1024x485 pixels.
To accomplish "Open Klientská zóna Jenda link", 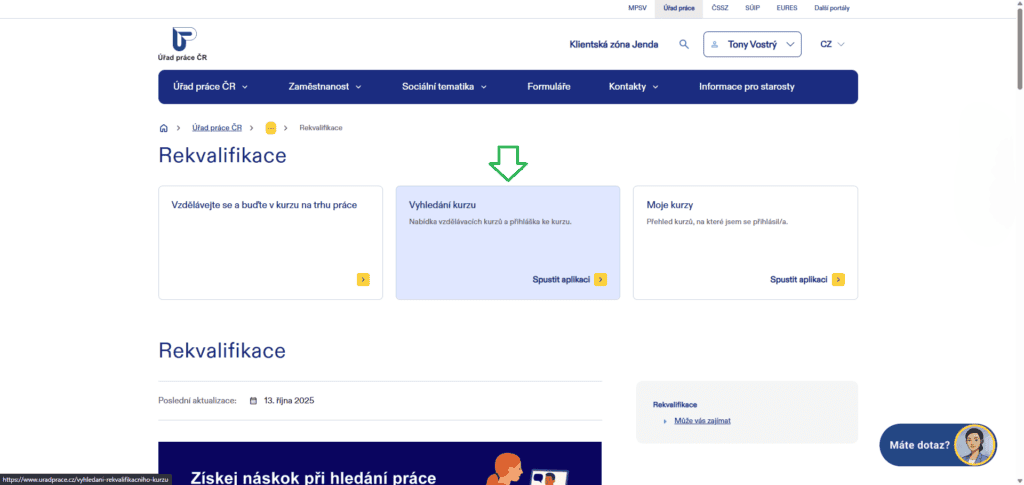I will click(614, 44).
